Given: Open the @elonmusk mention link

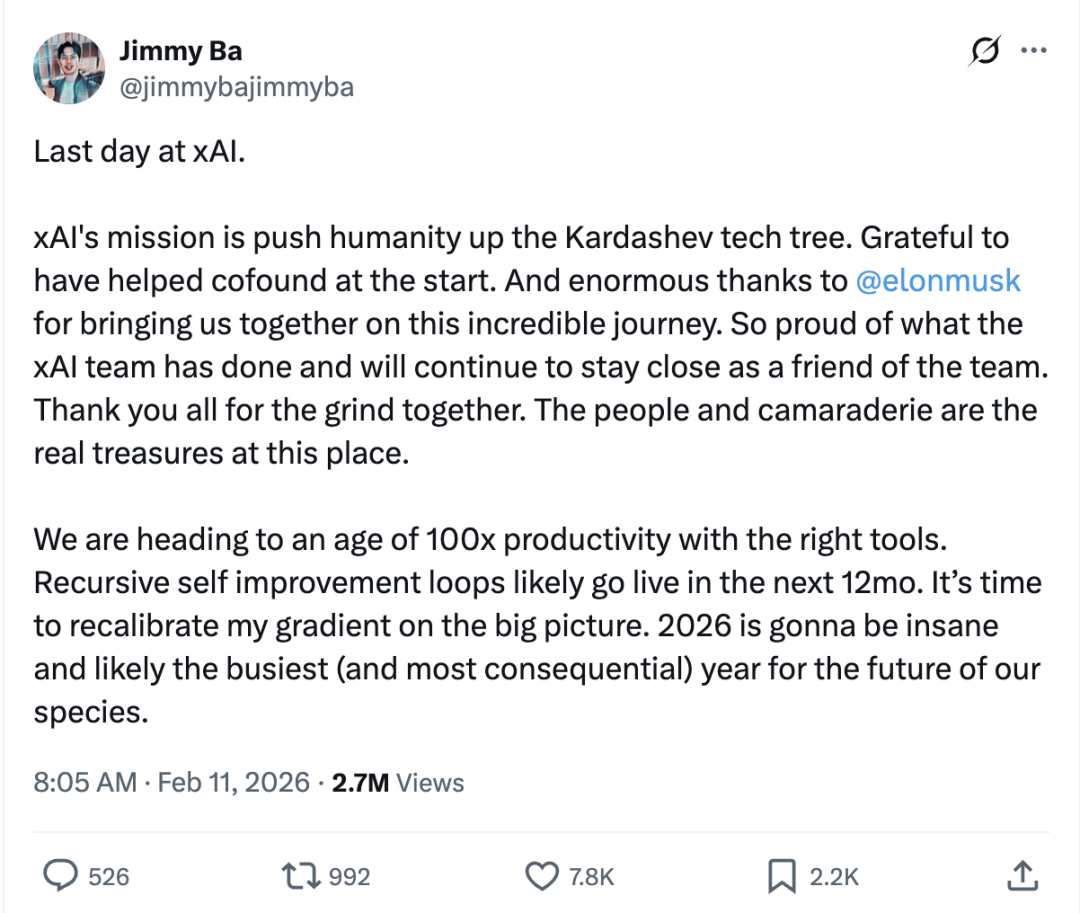Looking at the screenshot, I should tap(938, 281).
